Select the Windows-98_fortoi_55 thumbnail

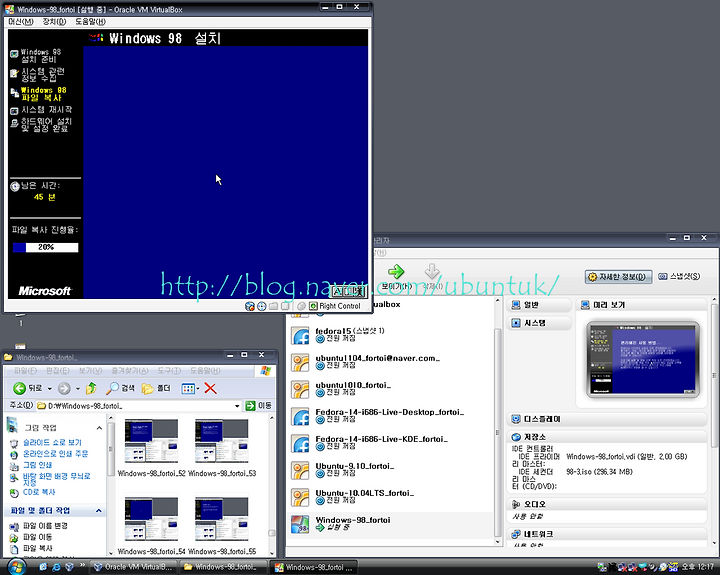[x=221, y=518]
